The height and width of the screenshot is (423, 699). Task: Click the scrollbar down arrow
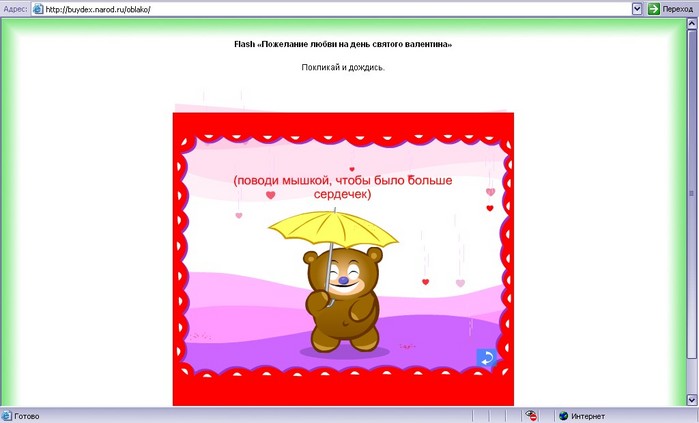(x=691, y=399)
